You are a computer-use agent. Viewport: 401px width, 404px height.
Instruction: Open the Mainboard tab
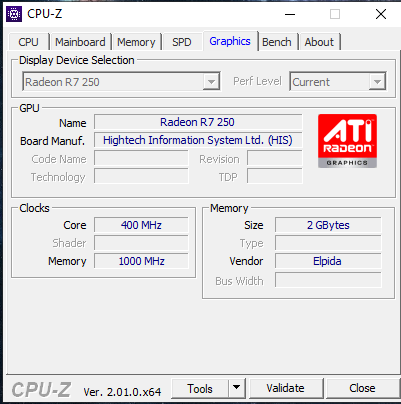80,42
